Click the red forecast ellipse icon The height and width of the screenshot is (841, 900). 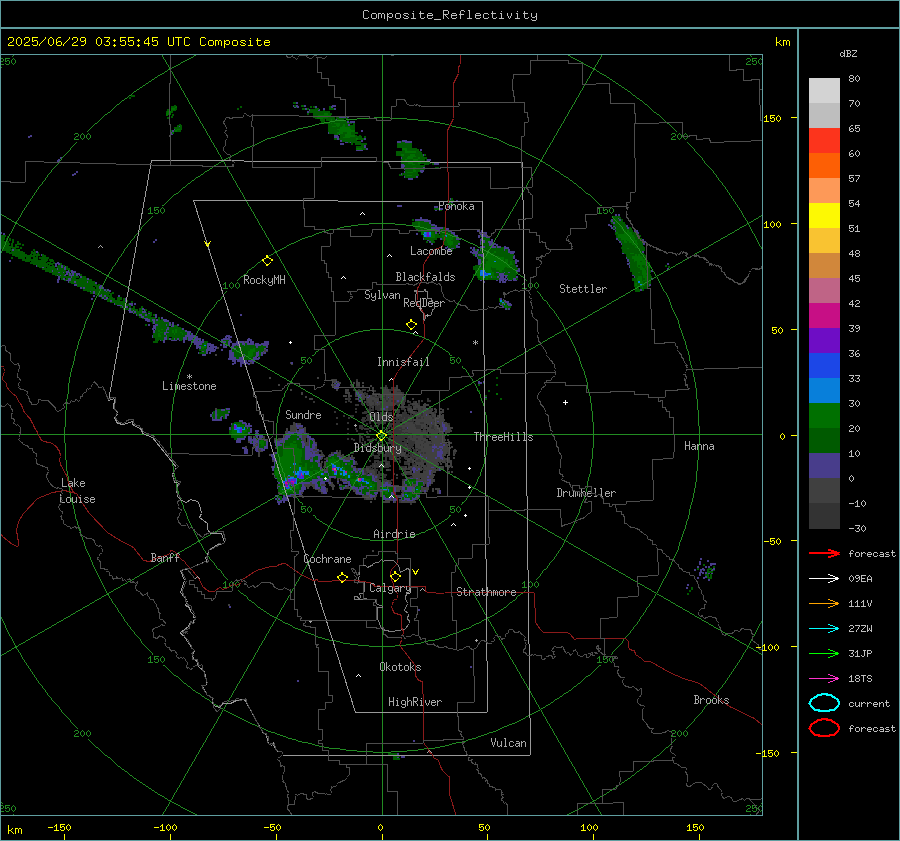(x=824, y=728)
